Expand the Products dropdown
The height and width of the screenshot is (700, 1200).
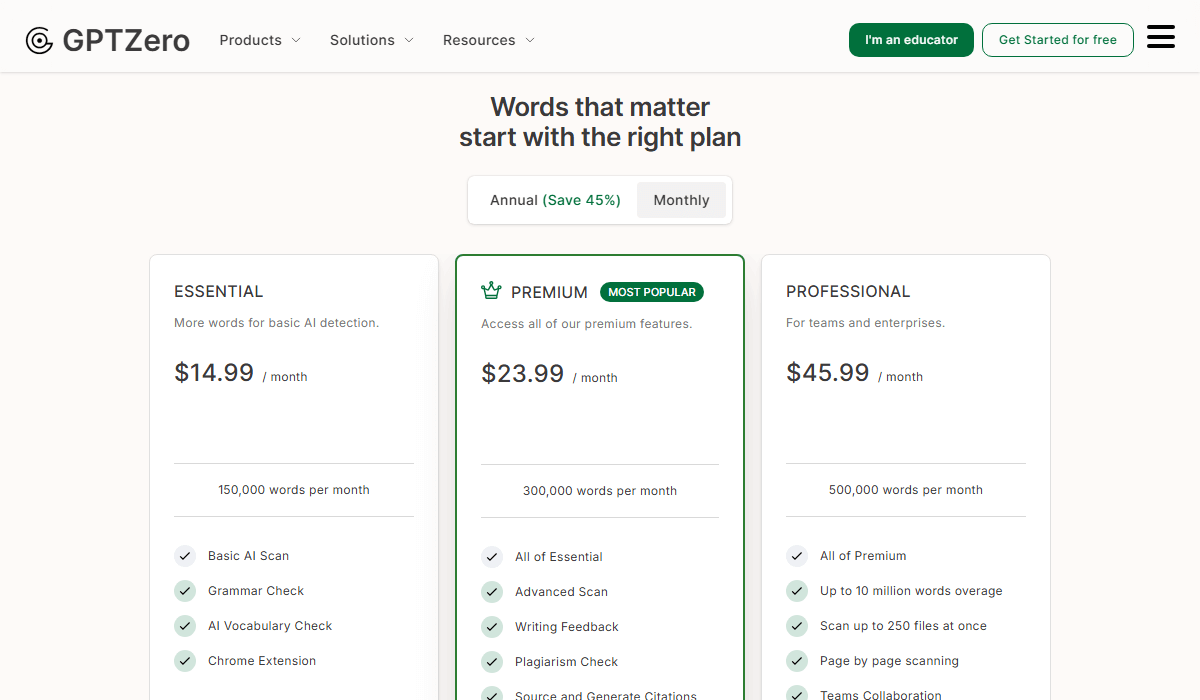[260, 40]
